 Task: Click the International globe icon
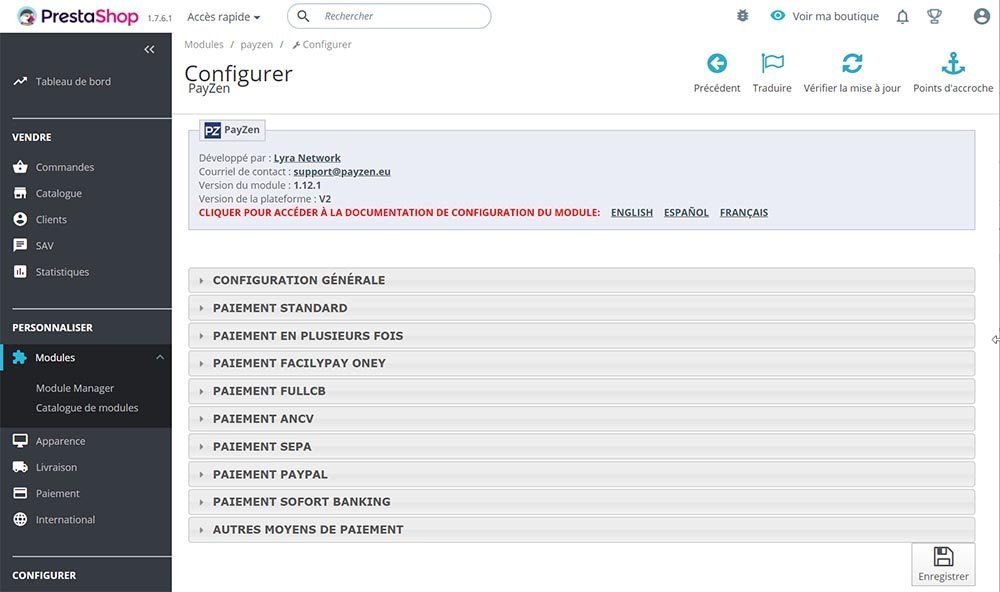(20, 519)
